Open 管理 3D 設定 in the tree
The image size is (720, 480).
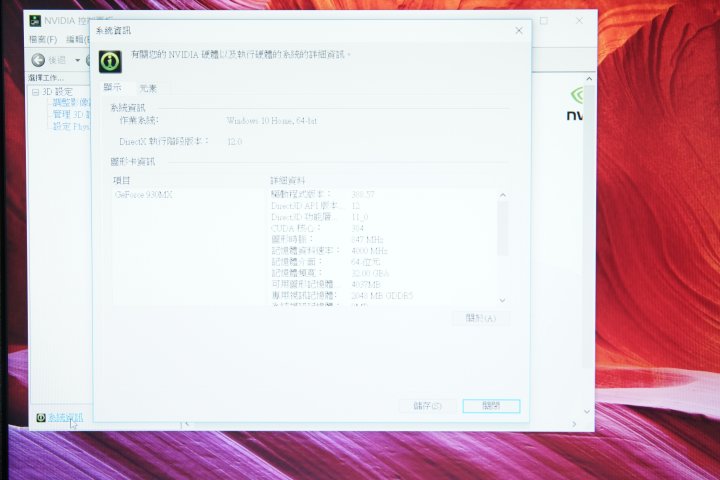(71, 114)
